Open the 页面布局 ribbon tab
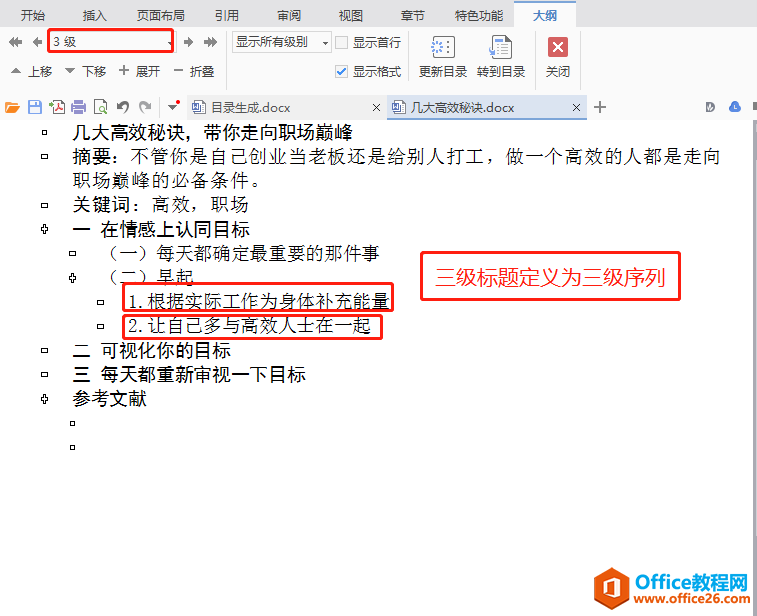 161,15
